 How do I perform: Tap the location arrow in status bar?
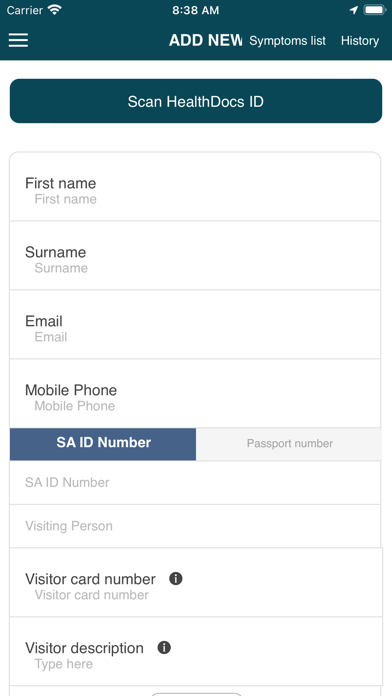click(353, 10)
